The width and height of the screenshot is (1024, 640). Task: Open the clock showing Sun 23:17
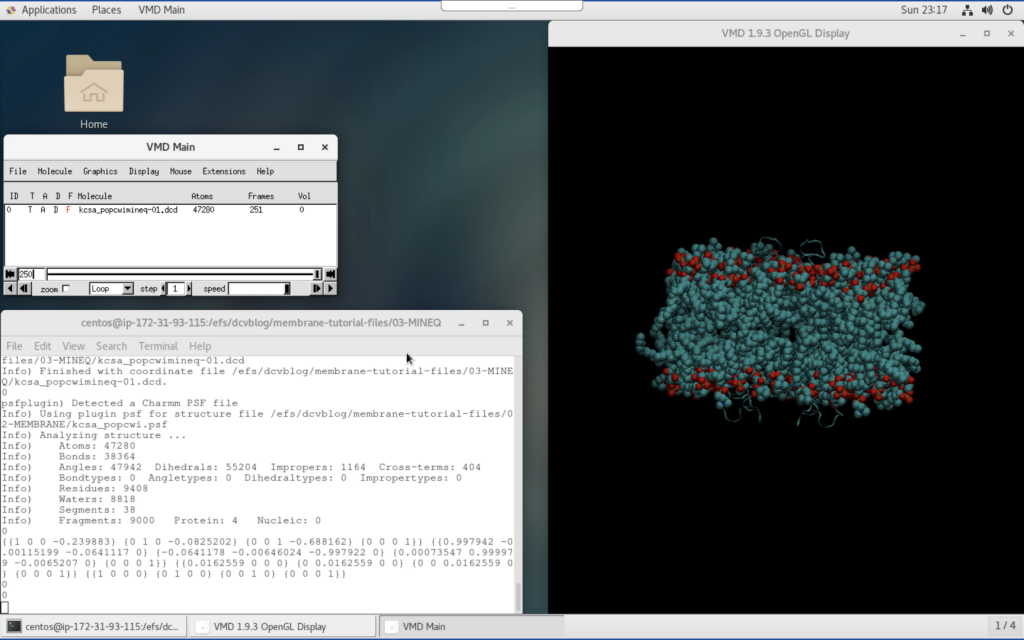(923, 10)
